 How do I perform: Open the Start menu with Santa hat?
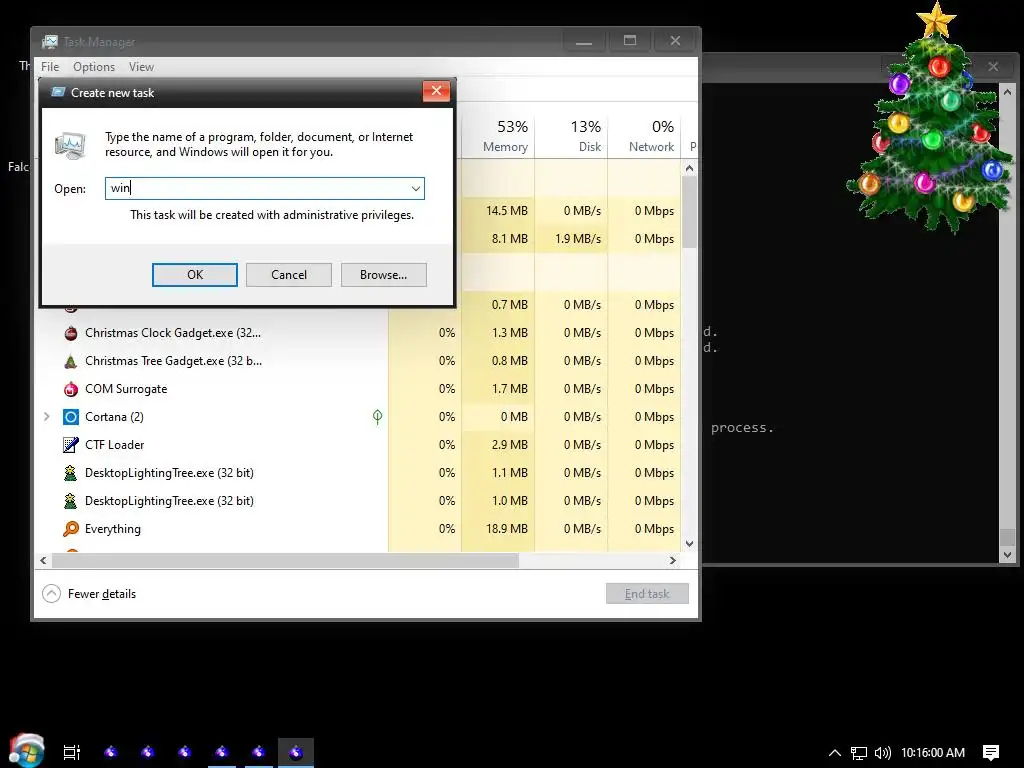click(x=26, y=751)
